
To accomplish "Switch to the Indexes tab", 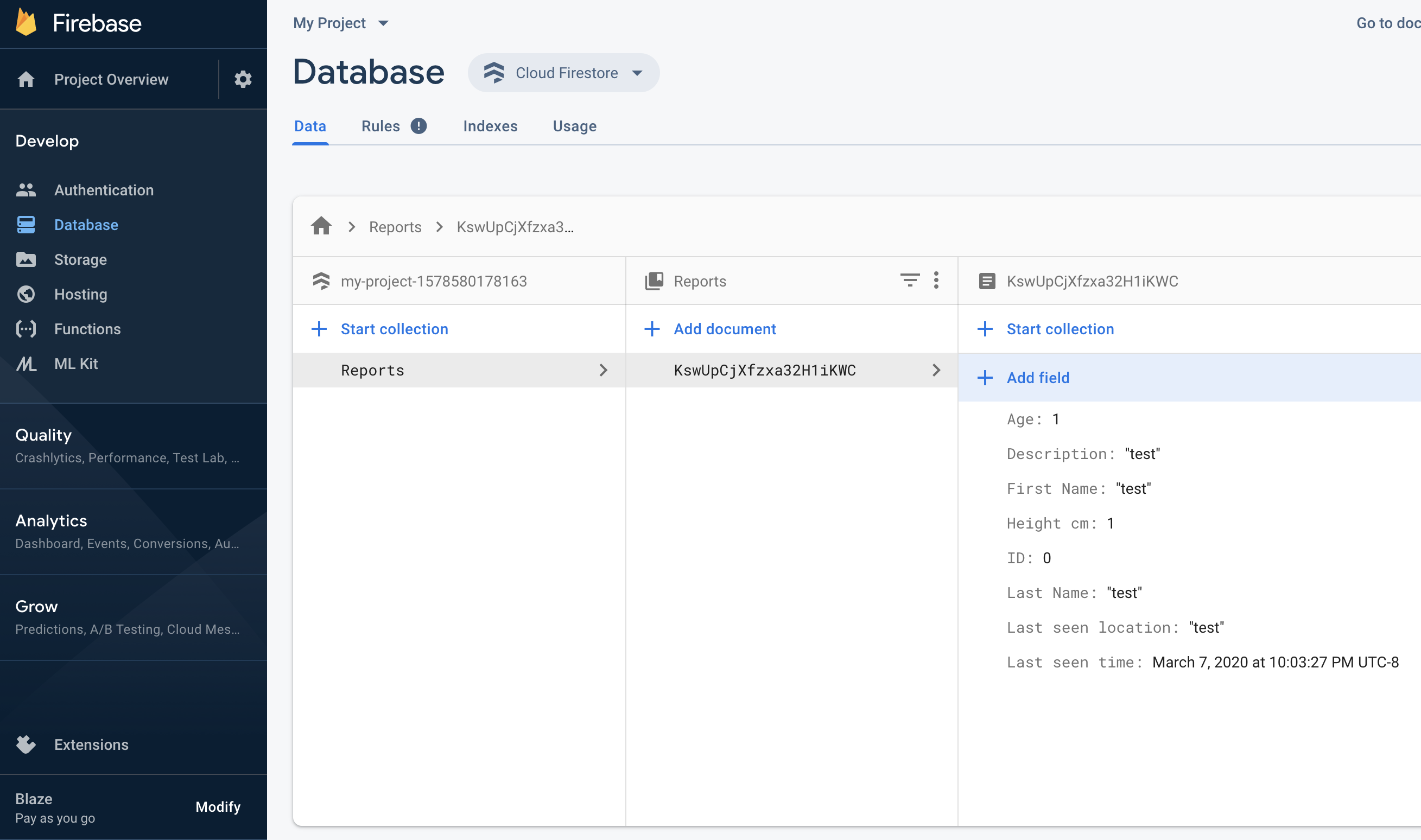I will pyautogui.click(x=490, y=126).
